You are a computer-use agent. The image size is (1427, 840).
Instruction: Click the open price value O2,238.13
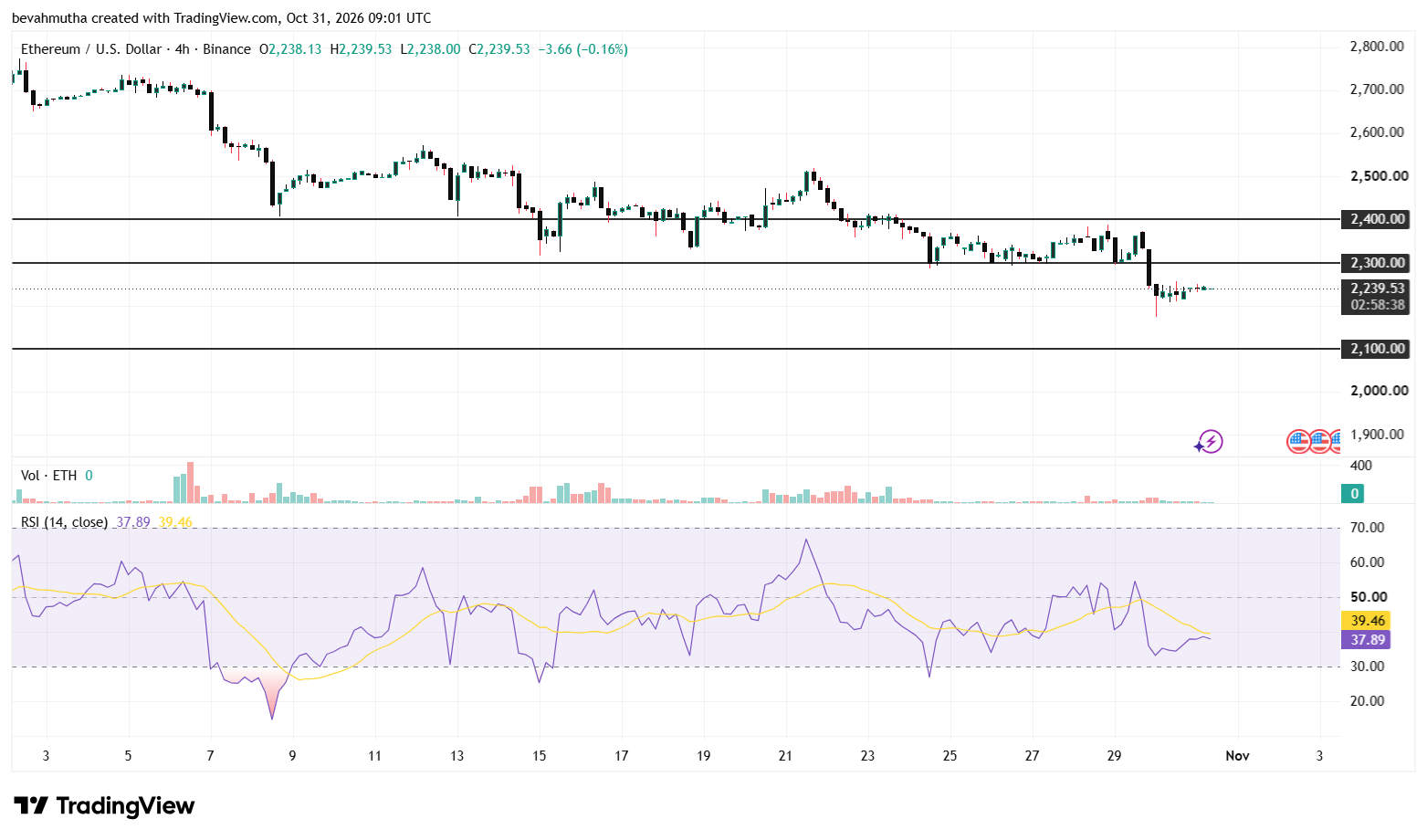tap(290, 49)
